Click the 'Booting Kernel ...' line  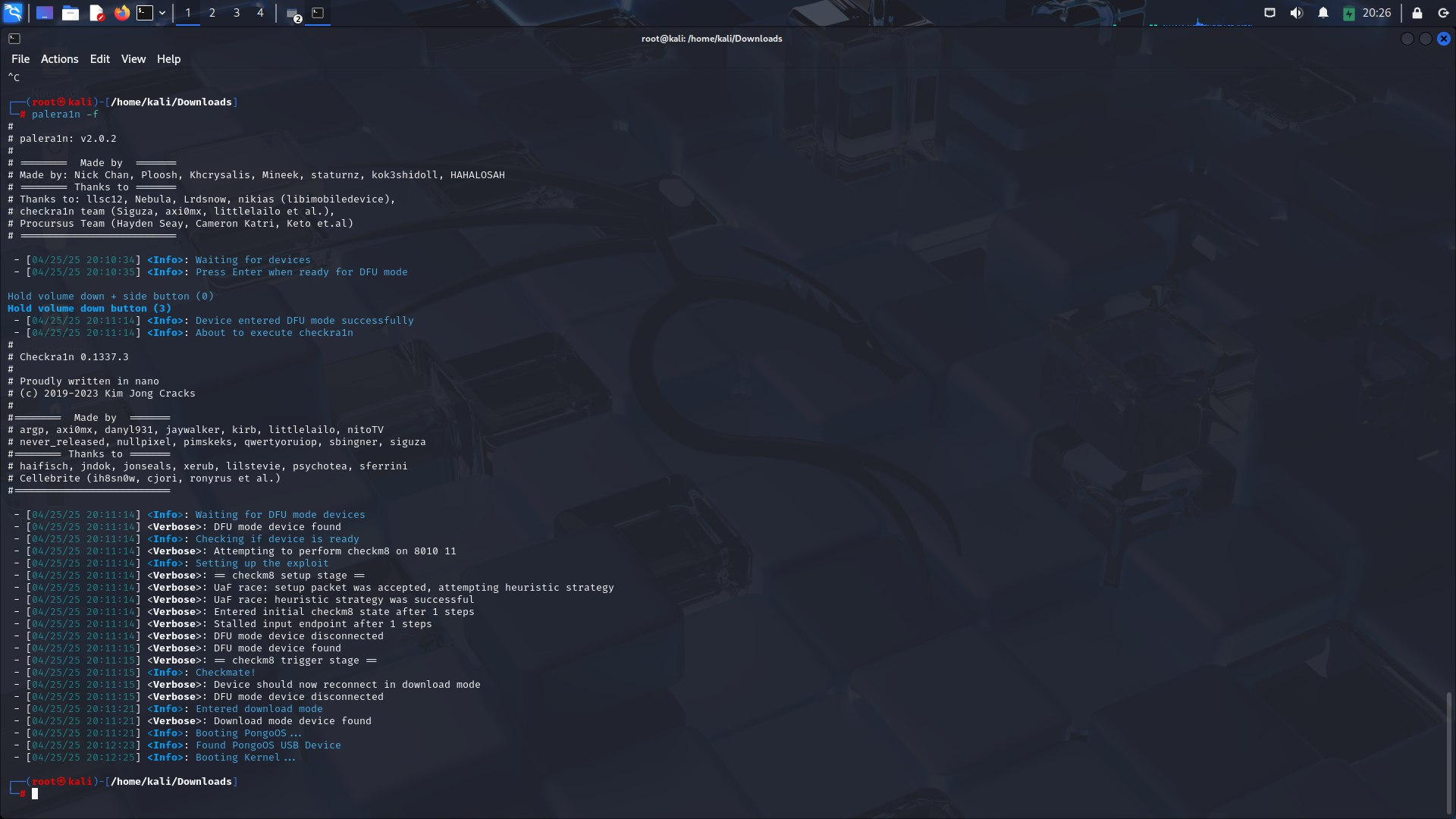(246, 758)
